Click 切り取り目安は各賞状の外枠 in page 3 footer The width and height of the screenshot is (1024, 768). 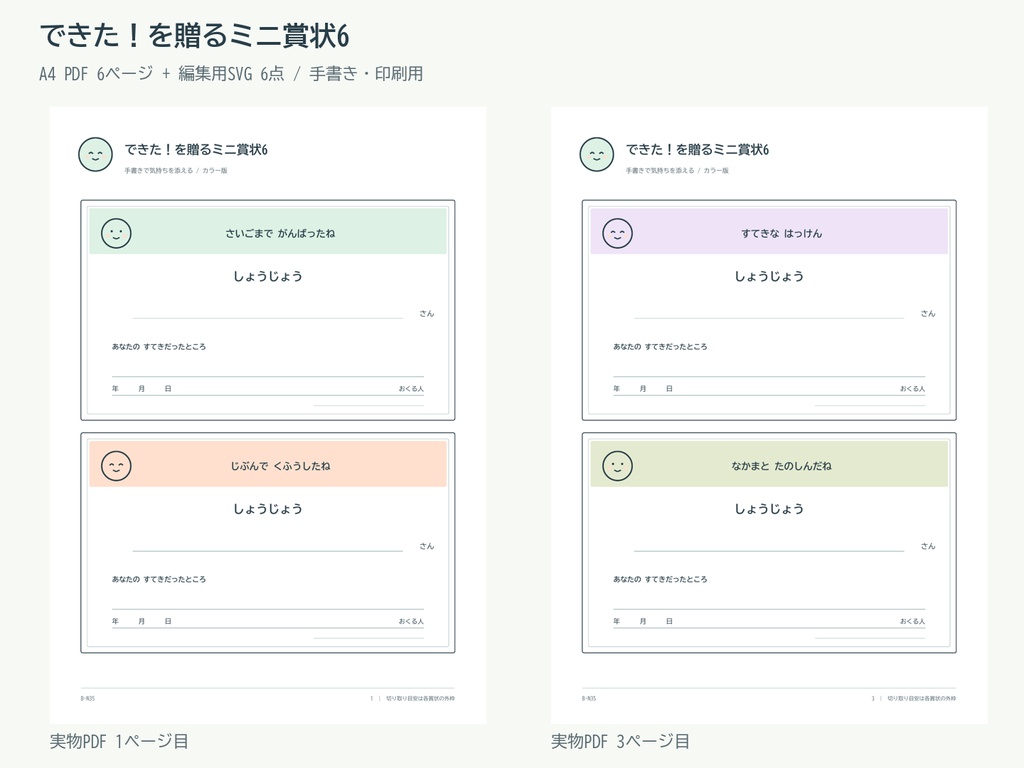click(x=921, y=698)
